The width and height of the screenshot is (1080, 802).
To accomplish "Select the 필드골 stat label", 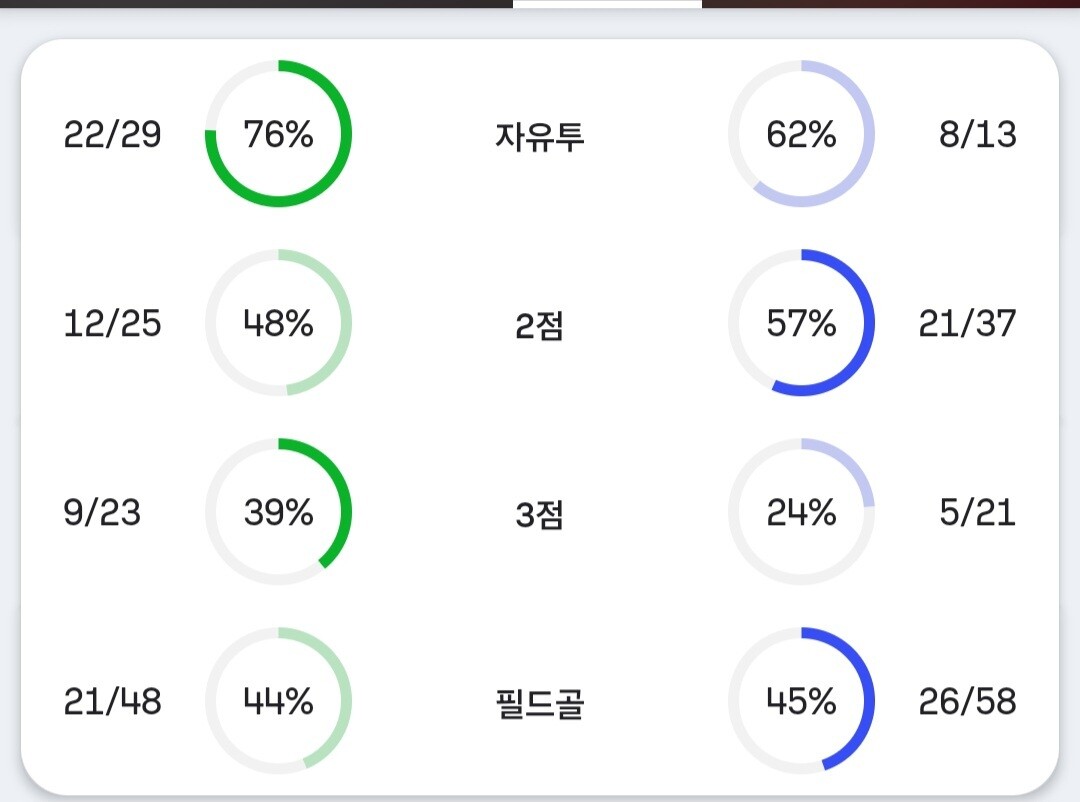I will 539,703.
